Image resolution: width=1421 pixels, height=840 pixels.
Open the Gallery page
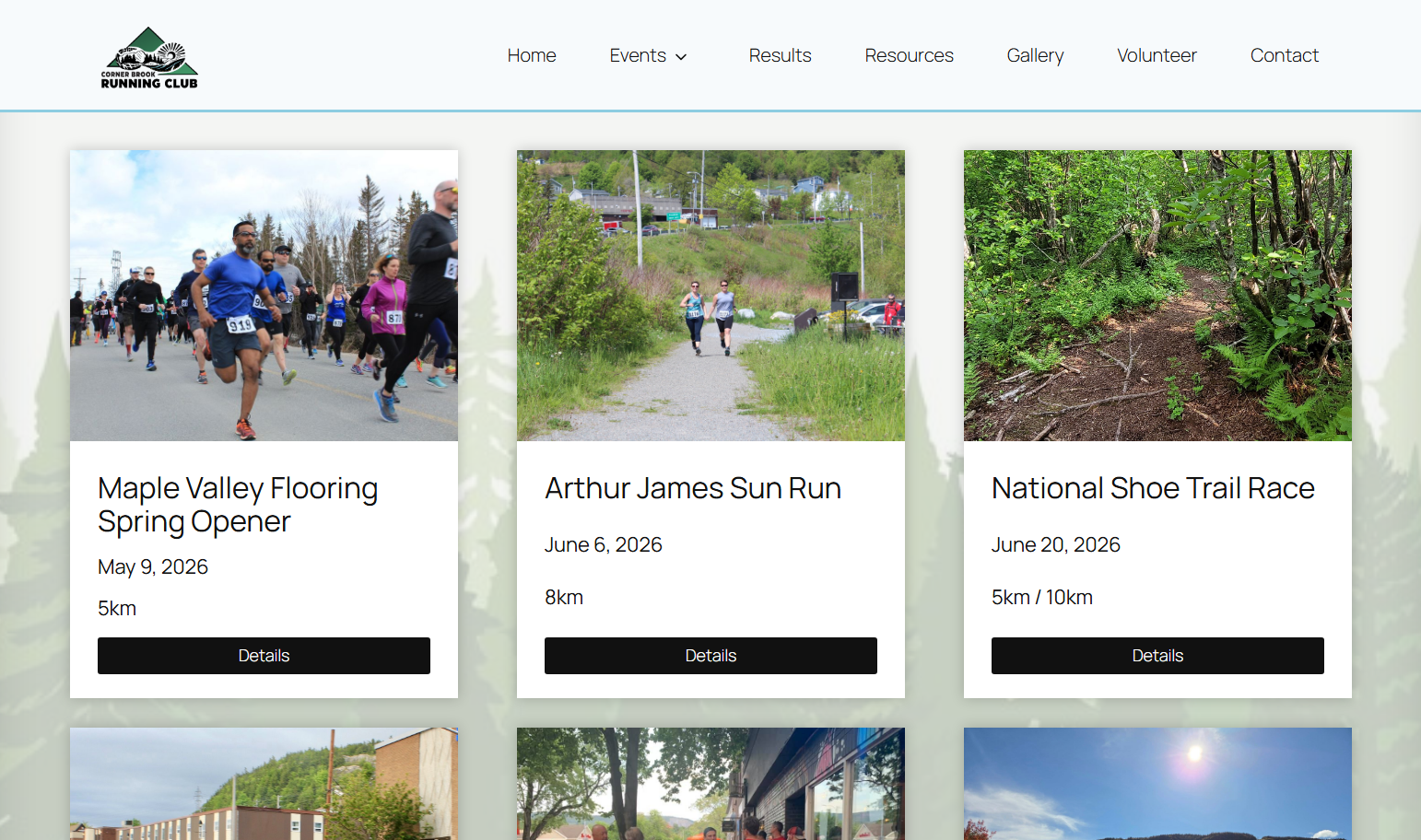pyautogui.click(x=1035, y=55)
